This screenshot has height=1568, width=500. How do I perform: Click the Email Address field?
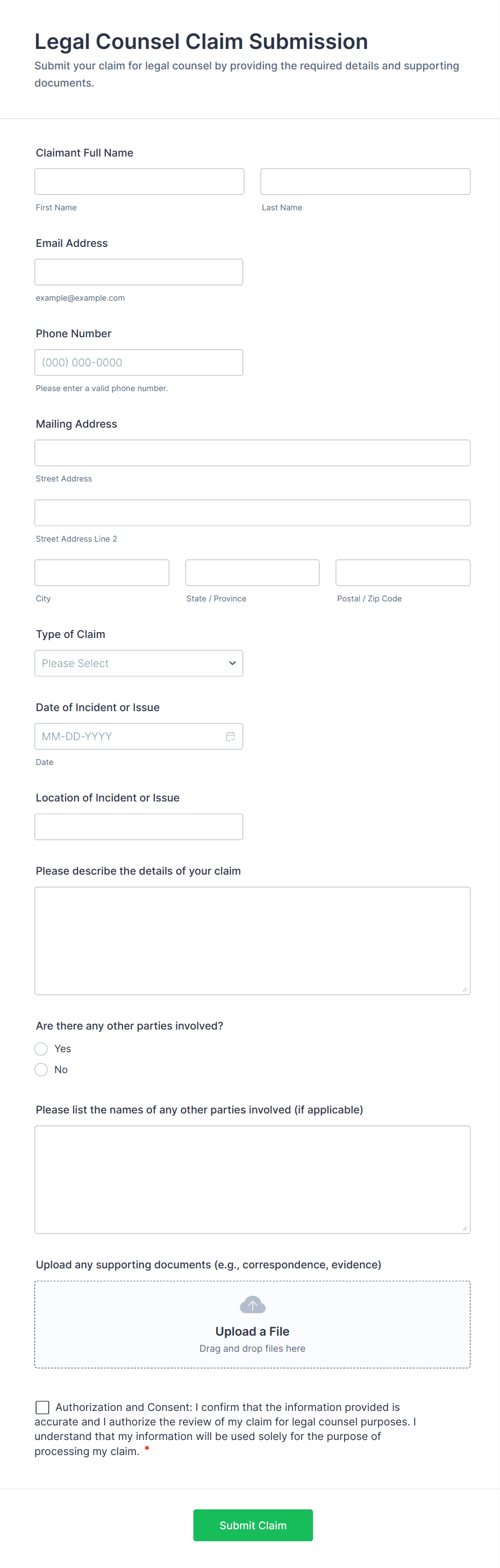click(x=139, y=272)
